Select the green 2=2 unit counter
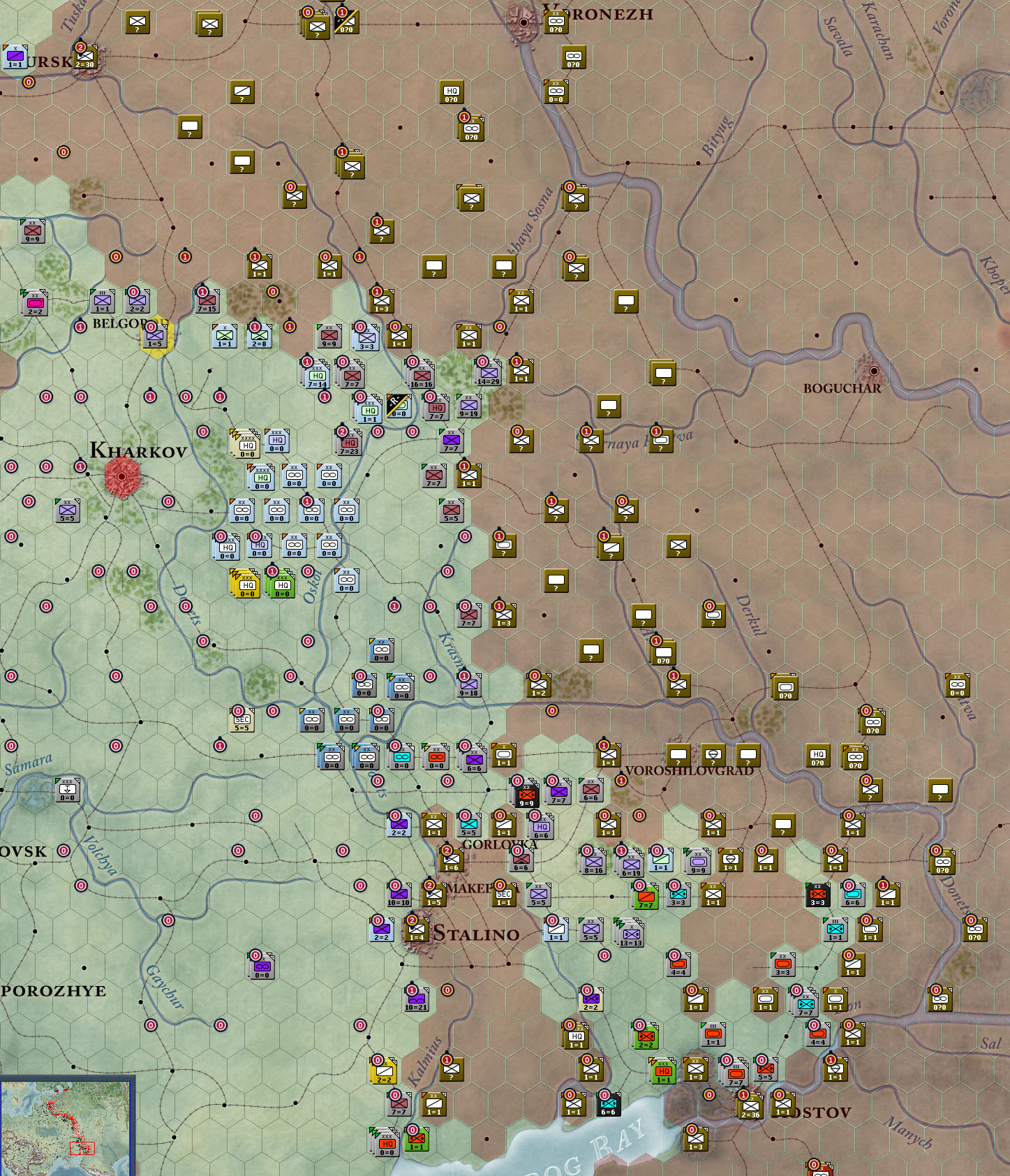This screenshot has height=1176, width=1010. 646,1037
